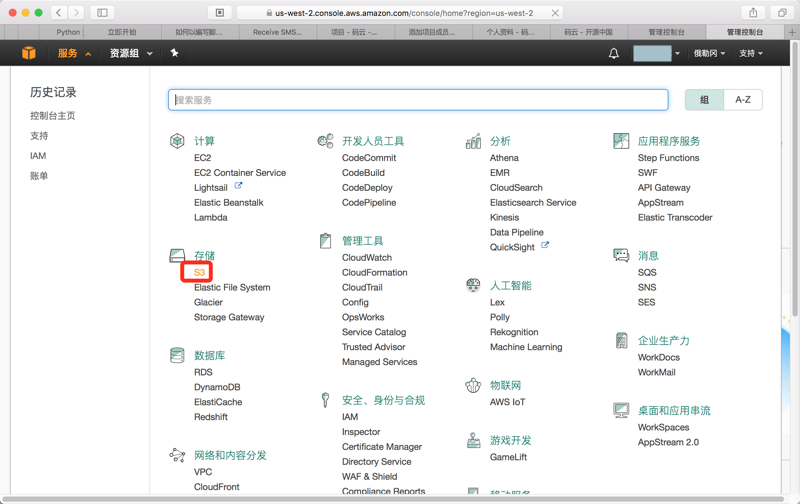This screenshot has width=800, height=504.
Task: Collapse the 服务 services menu
Action: tap(74, 53)
